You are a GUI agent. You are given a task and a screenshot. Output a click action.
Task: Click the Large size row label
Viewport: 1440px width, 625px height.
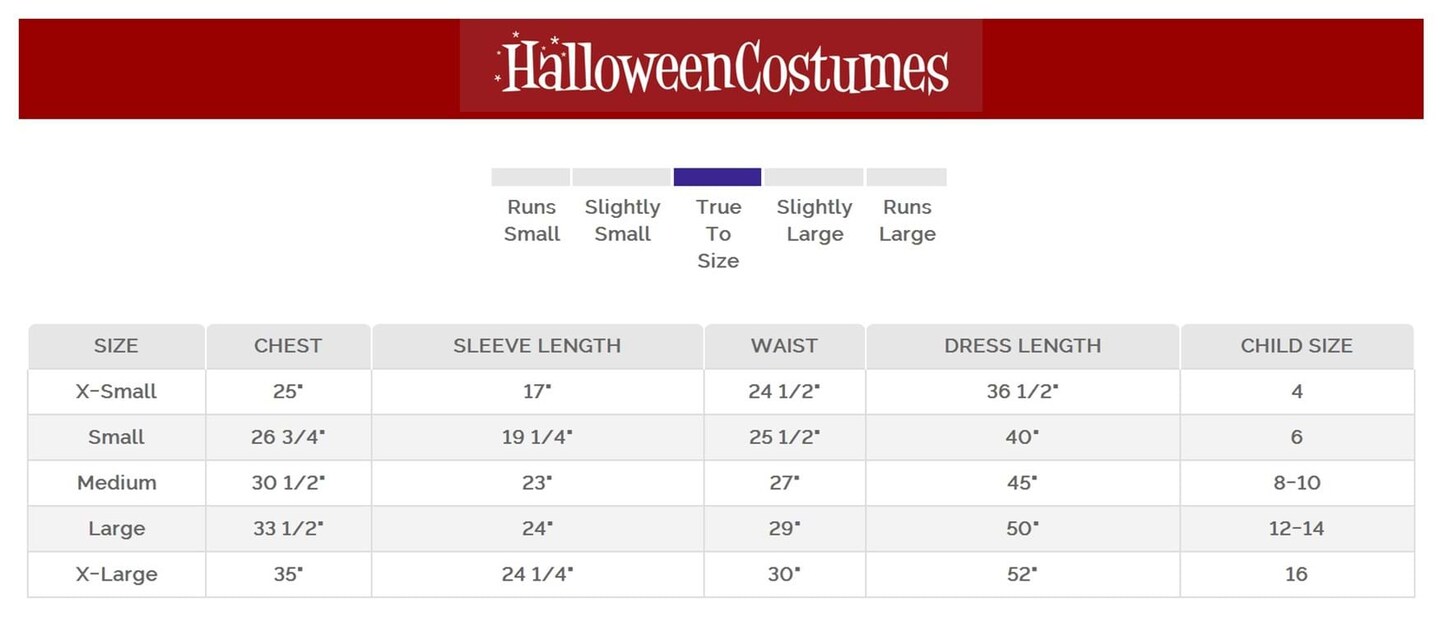pos(116,528)
